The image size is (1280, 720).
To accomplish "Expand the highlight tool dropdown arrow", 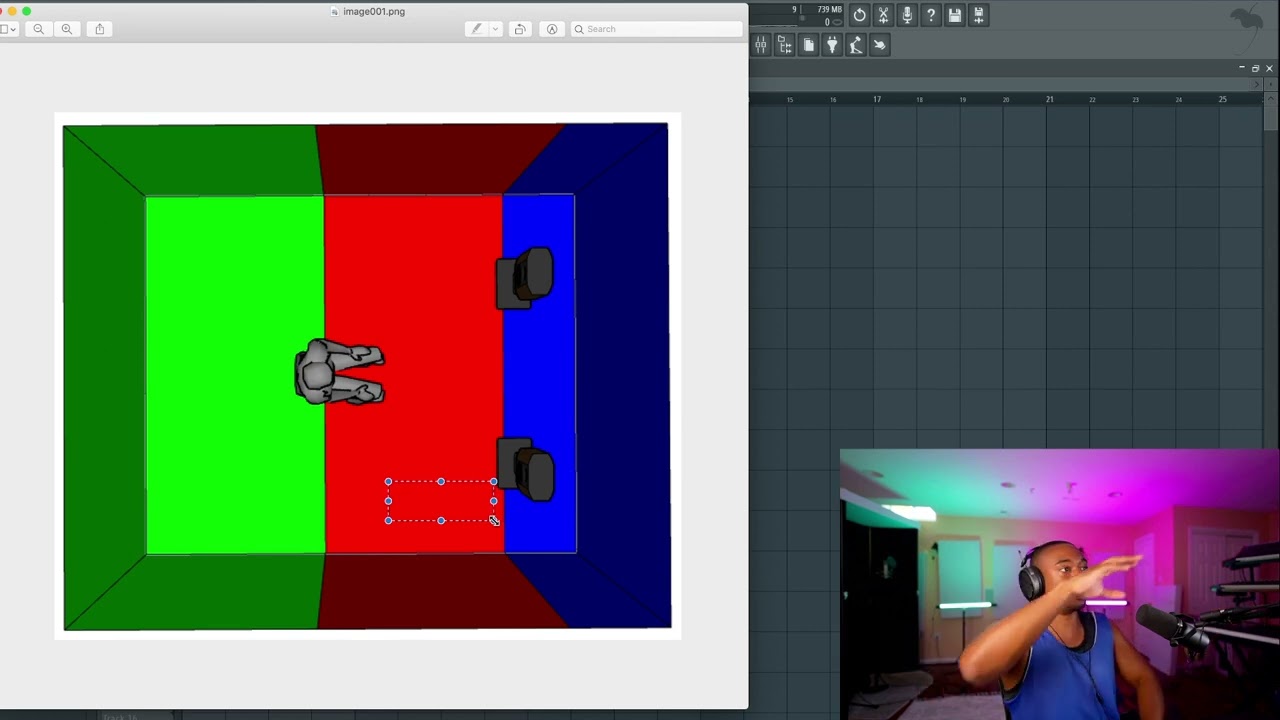I will pyautogui.click(x=494, y=29).
